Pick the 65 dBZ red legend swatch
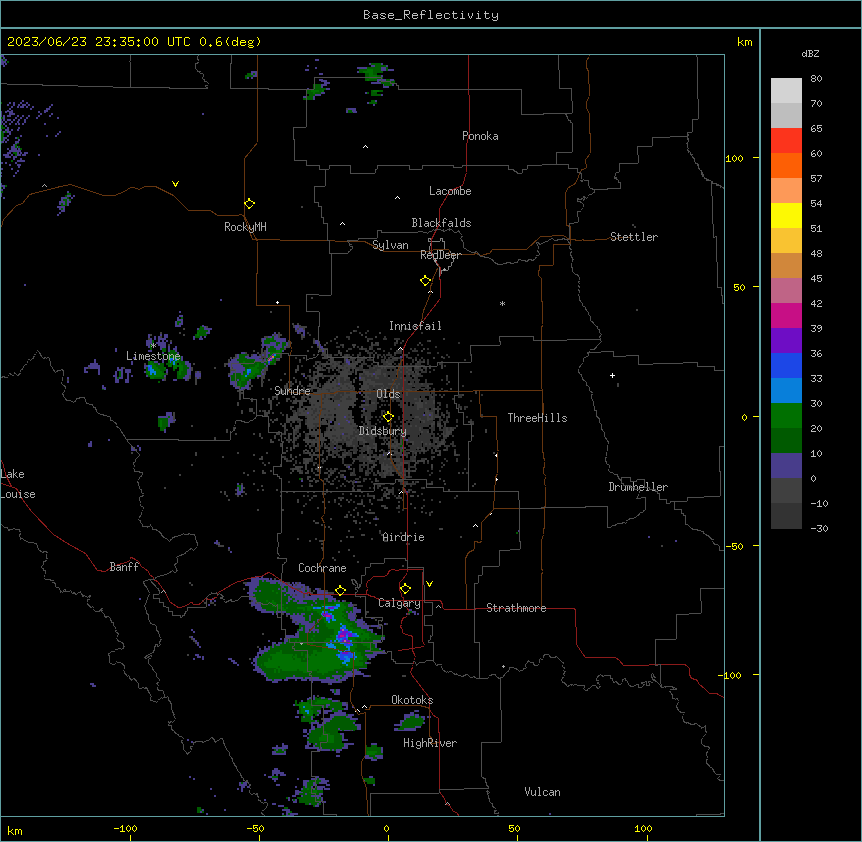Screen dimensions: 862x842 pyautogui.click(x=786, y=140)
